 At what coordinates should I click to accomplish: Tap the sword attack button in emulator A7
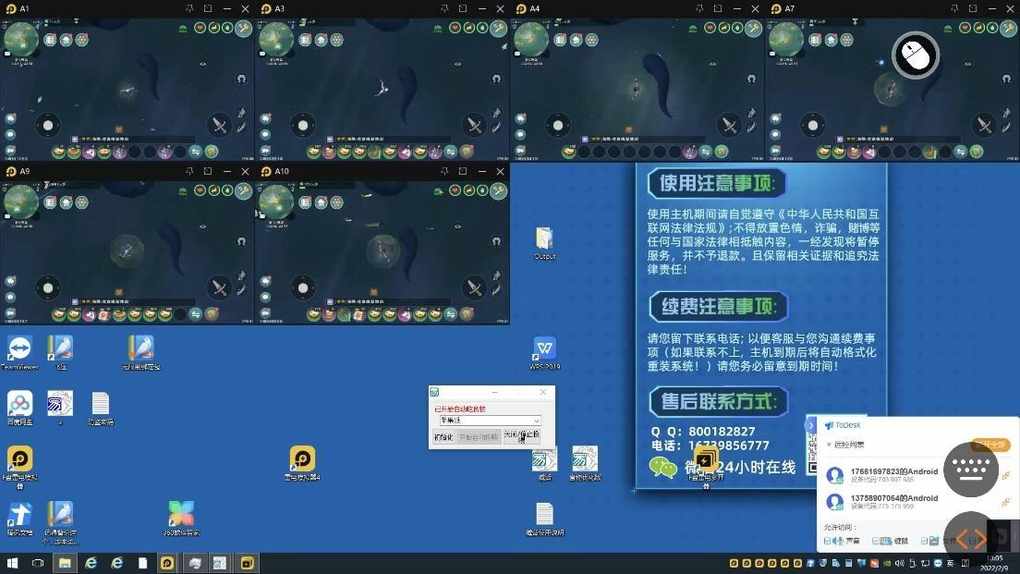pos(984,124)
